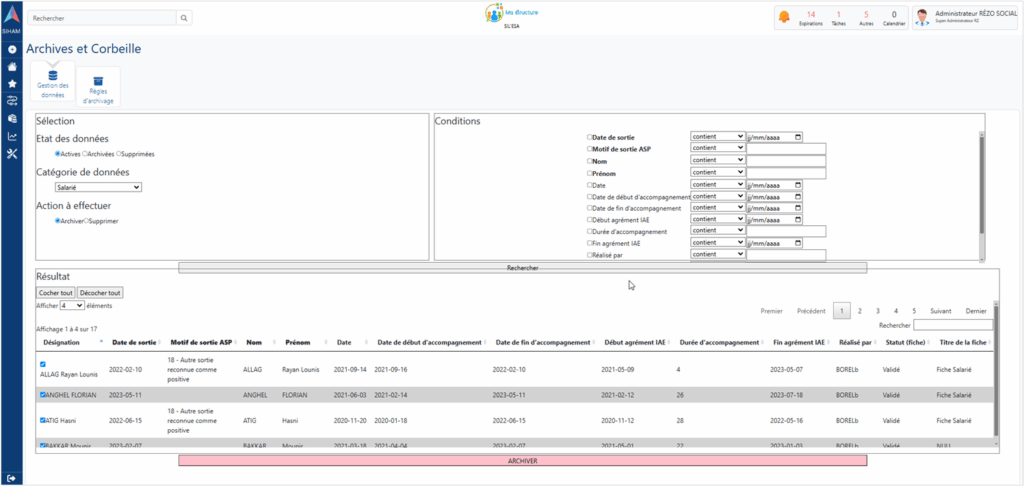Uncheck the ALLAG Rayan Lounis row checkbox
This screenshot has height=486, width=1024.
pyautogui.click(x=42, y=364)
